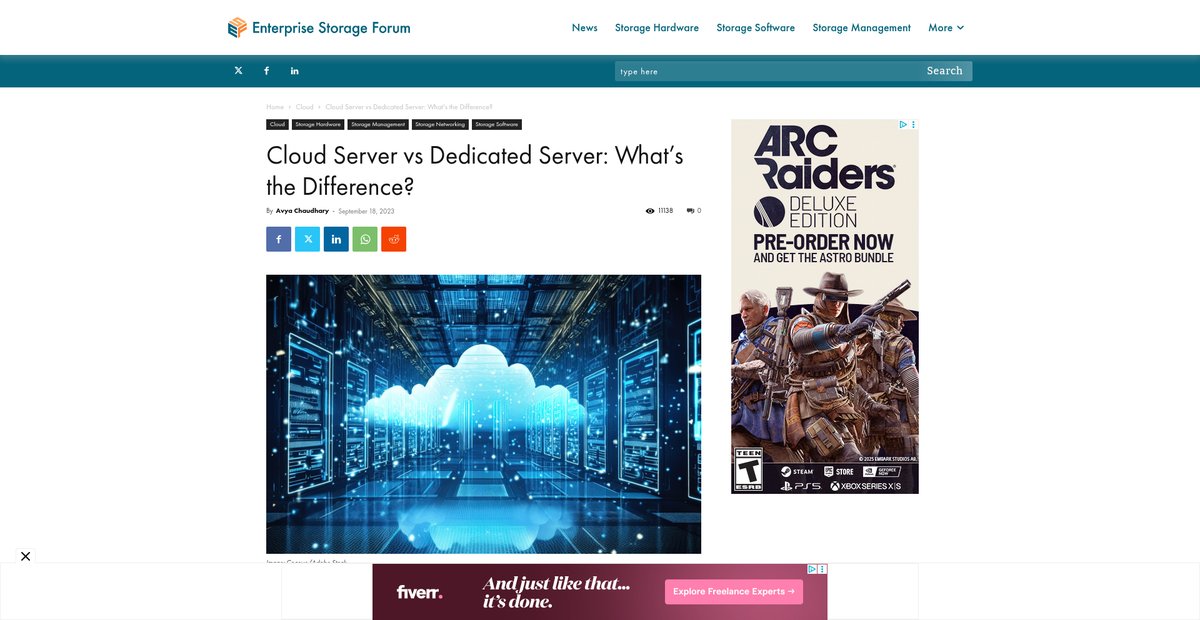Viewport: 1200px width, 620px height.
Task: Open the X (Twitter) profile in blue bar
Action: [238, 71]
